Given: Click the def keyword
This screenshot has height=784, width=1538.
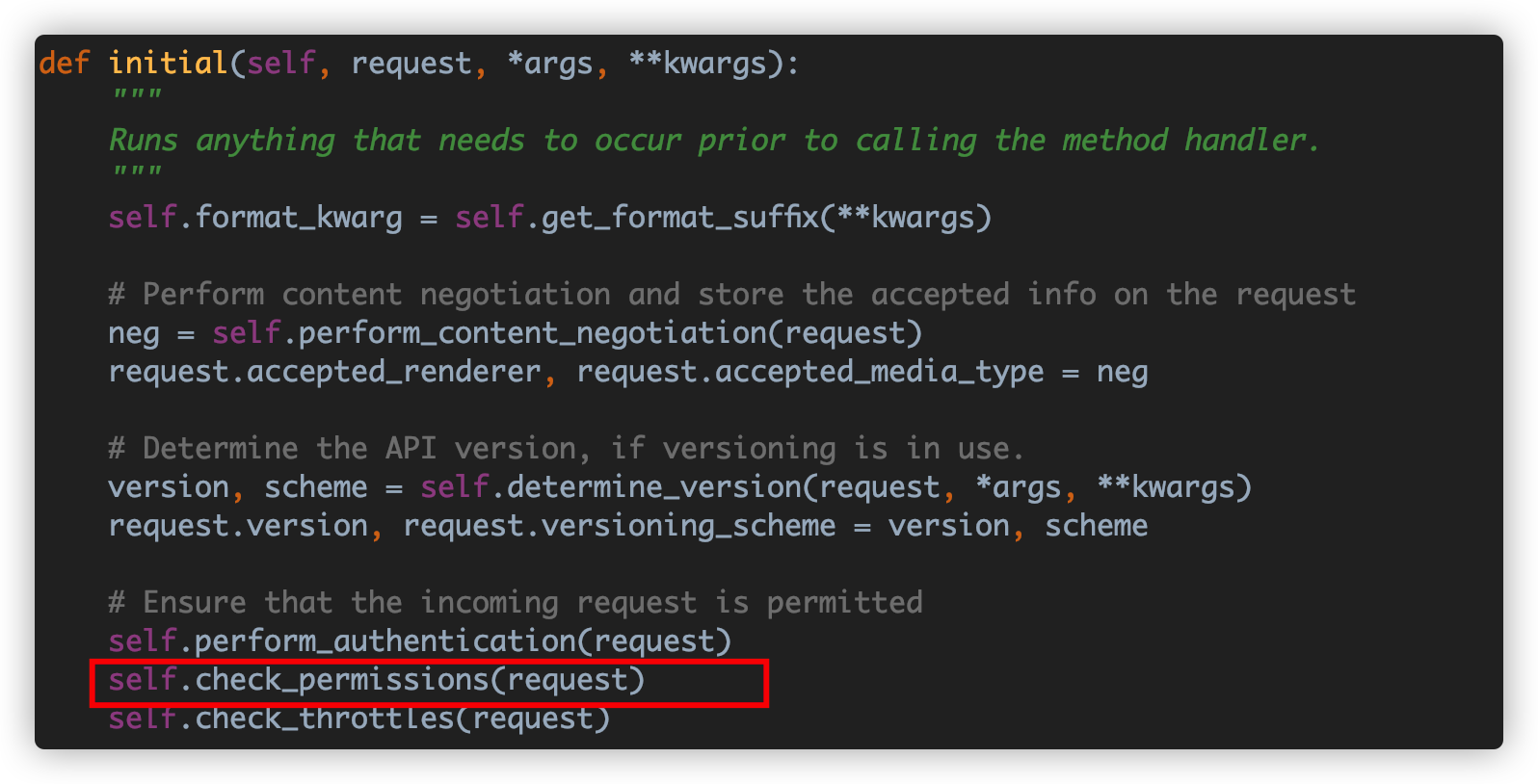Looking at the screenshot, I should [64, 64].
